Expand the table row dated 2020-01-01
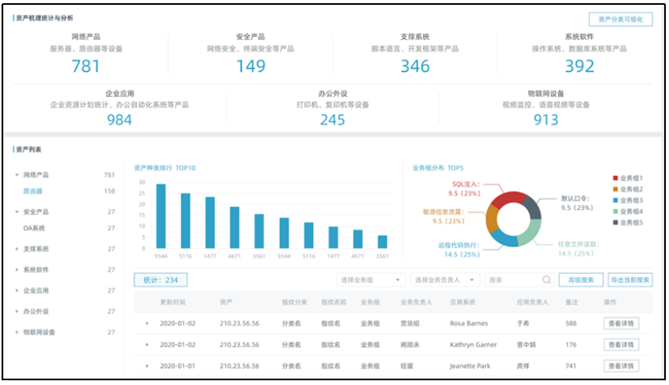Viewport: 669px width, 385px height. point(147,366)
